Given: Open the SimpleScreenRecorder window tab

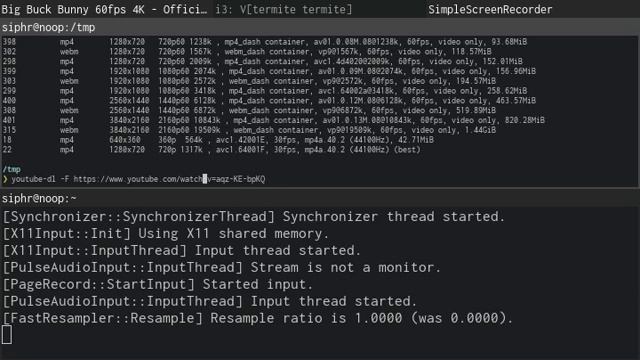Looking at the screenshot, I should (x=490, y=9).
